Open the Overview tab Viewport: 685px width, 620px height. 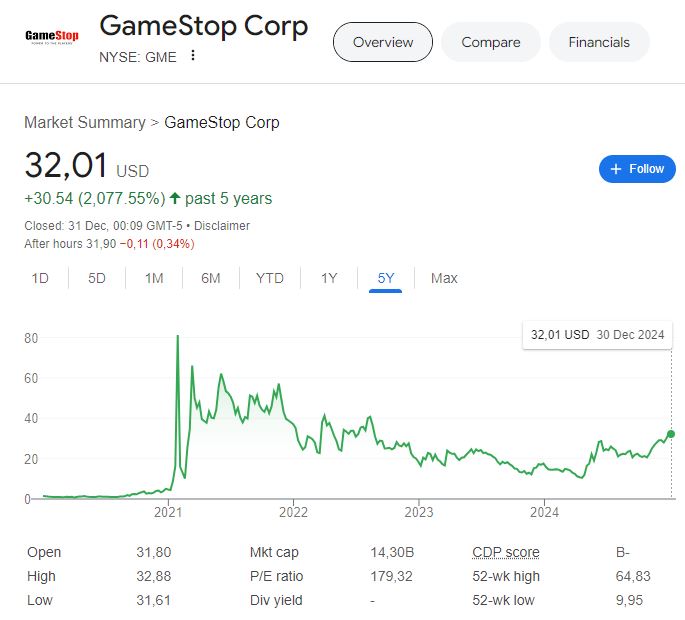tap(383, 42)
